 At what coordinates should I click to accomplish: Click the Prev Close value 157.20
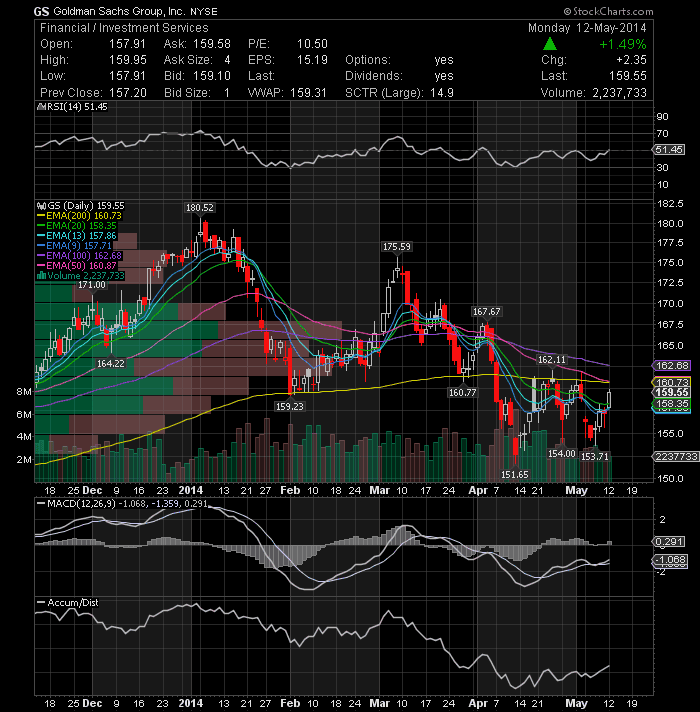[127, 93]
